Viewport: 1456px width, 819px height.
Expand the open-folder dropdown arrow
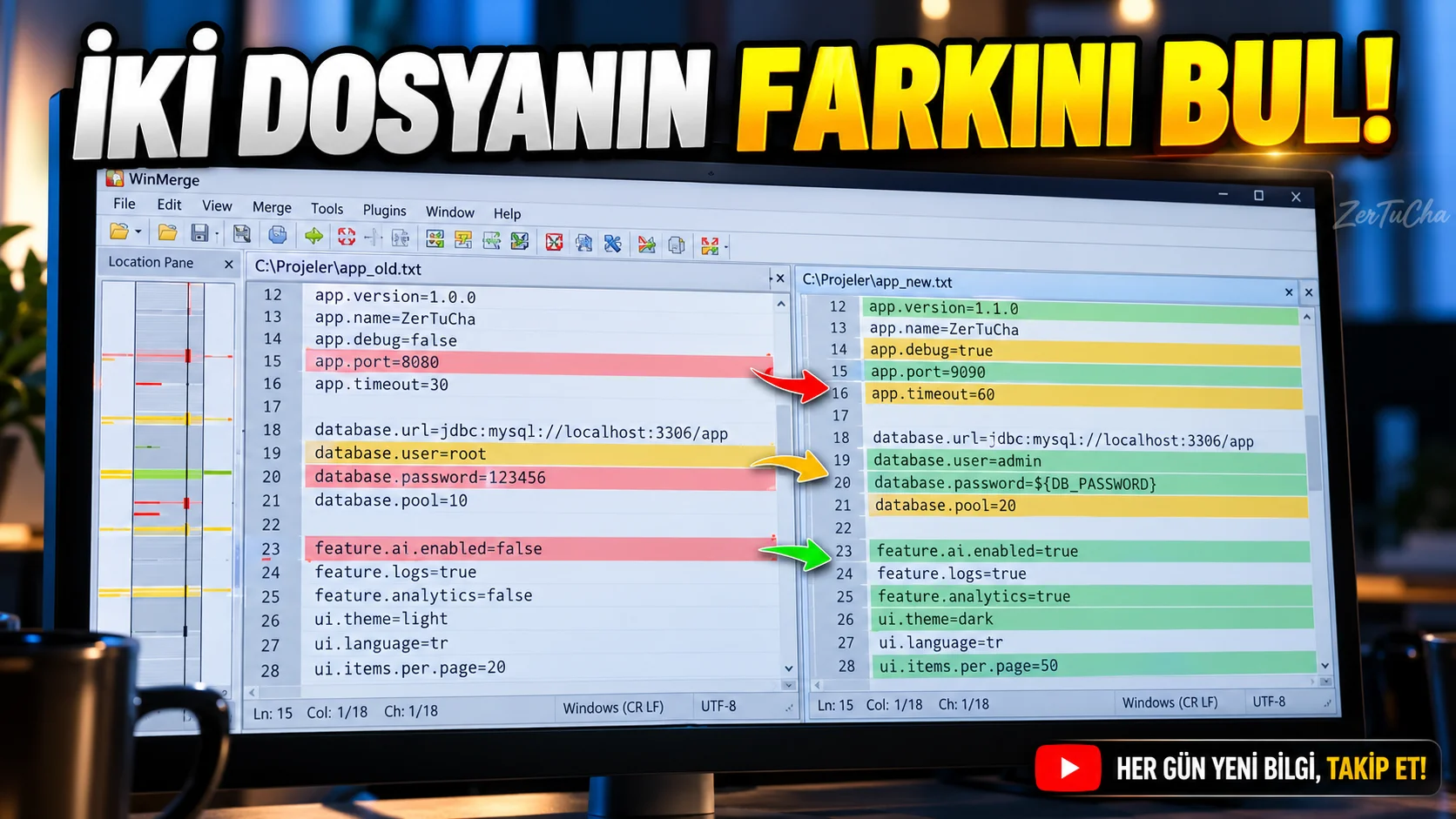[x=138, y=232]
